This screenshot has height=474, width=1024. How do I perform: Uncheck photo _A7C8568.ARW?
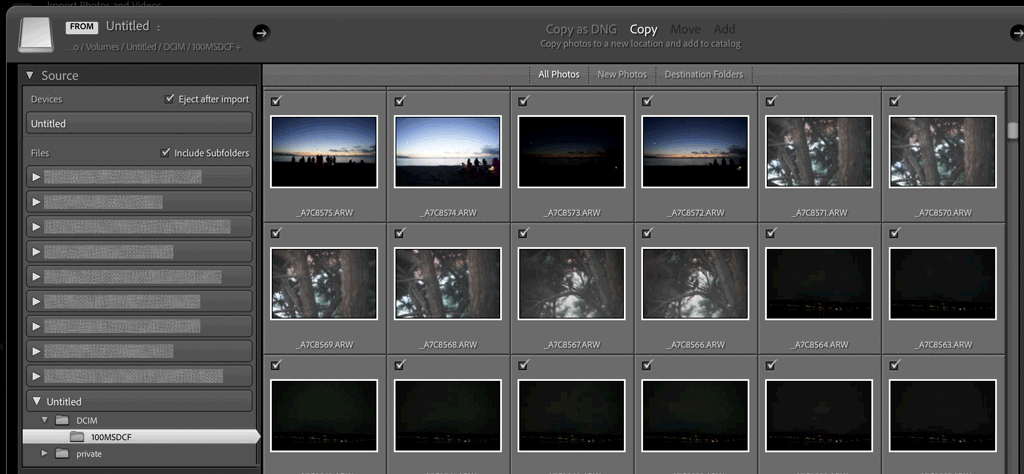click(x=400, y=232)
